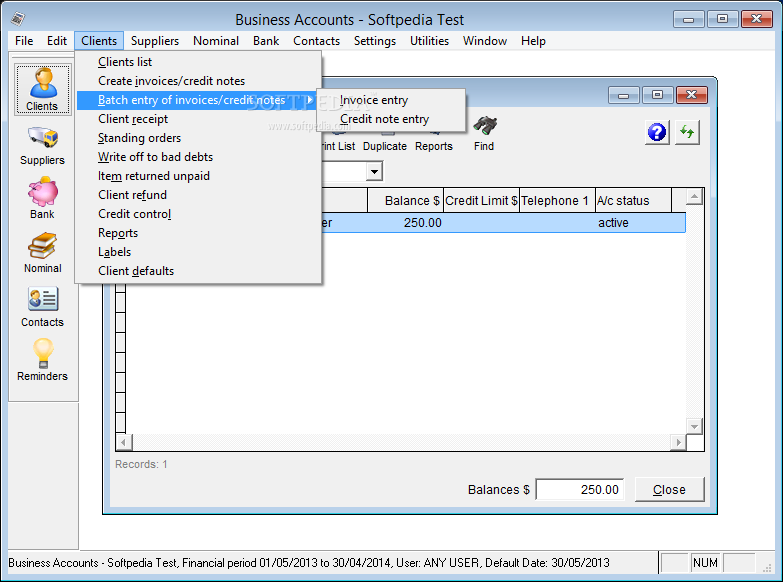Click the Records: 1 label
The height and width of the screenshot is (582, 783).
pyautogui.click(x=141, y=464)
